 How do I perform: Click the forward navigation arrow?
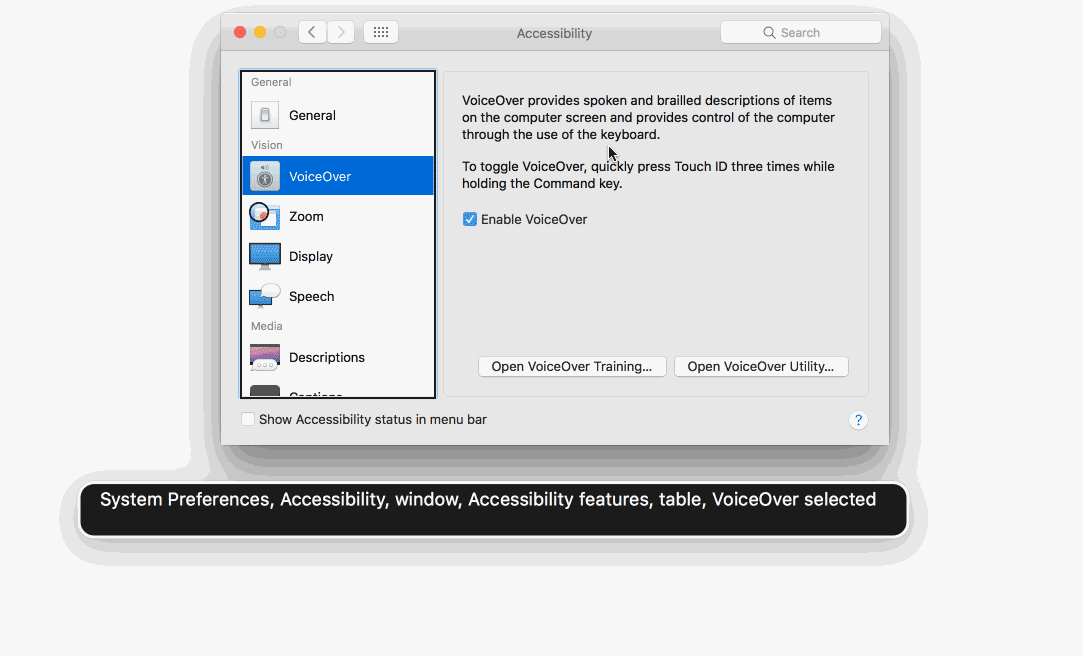pos(341,31)
